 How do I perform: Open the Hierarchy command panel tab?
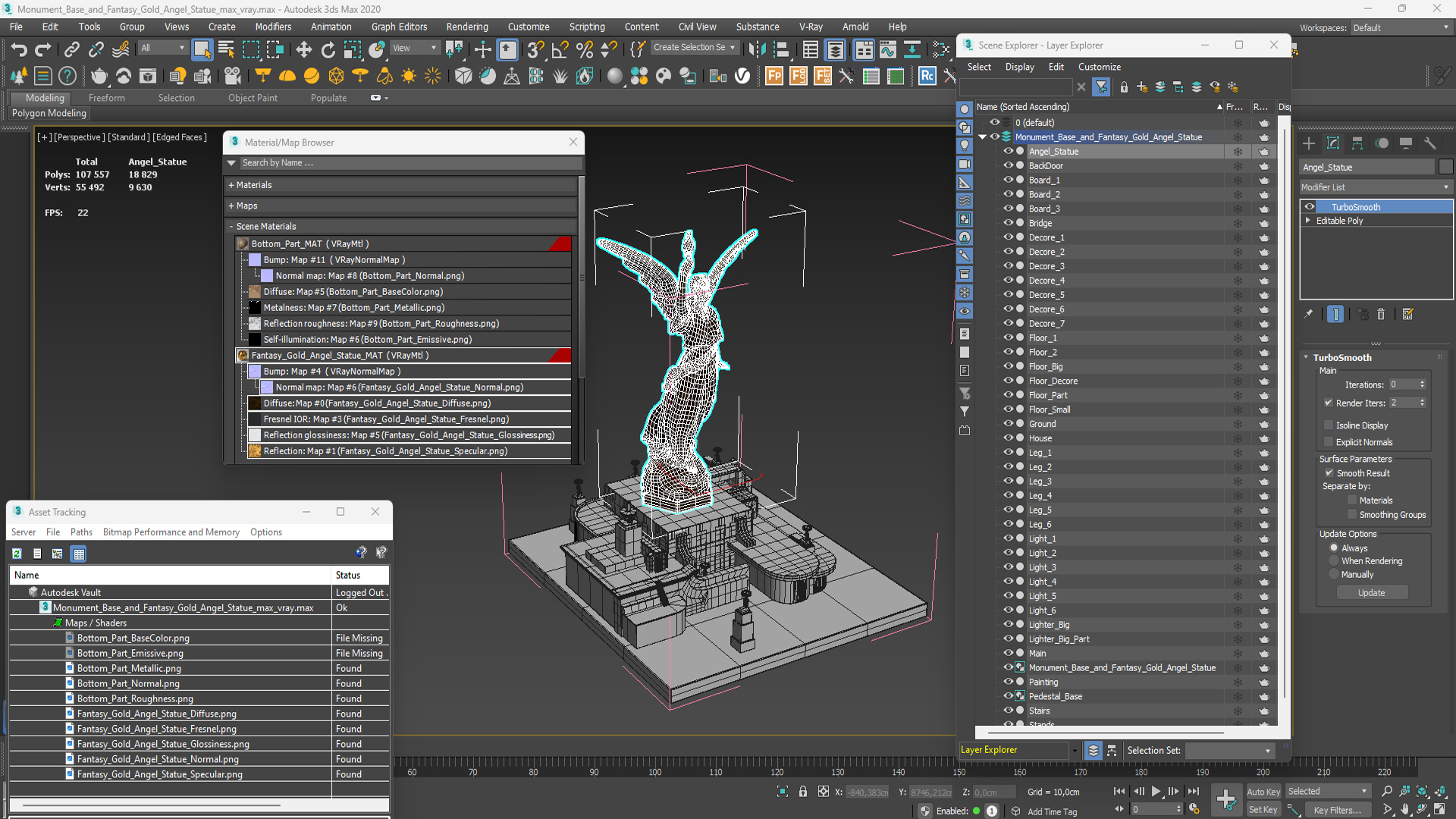point(1357,143)
